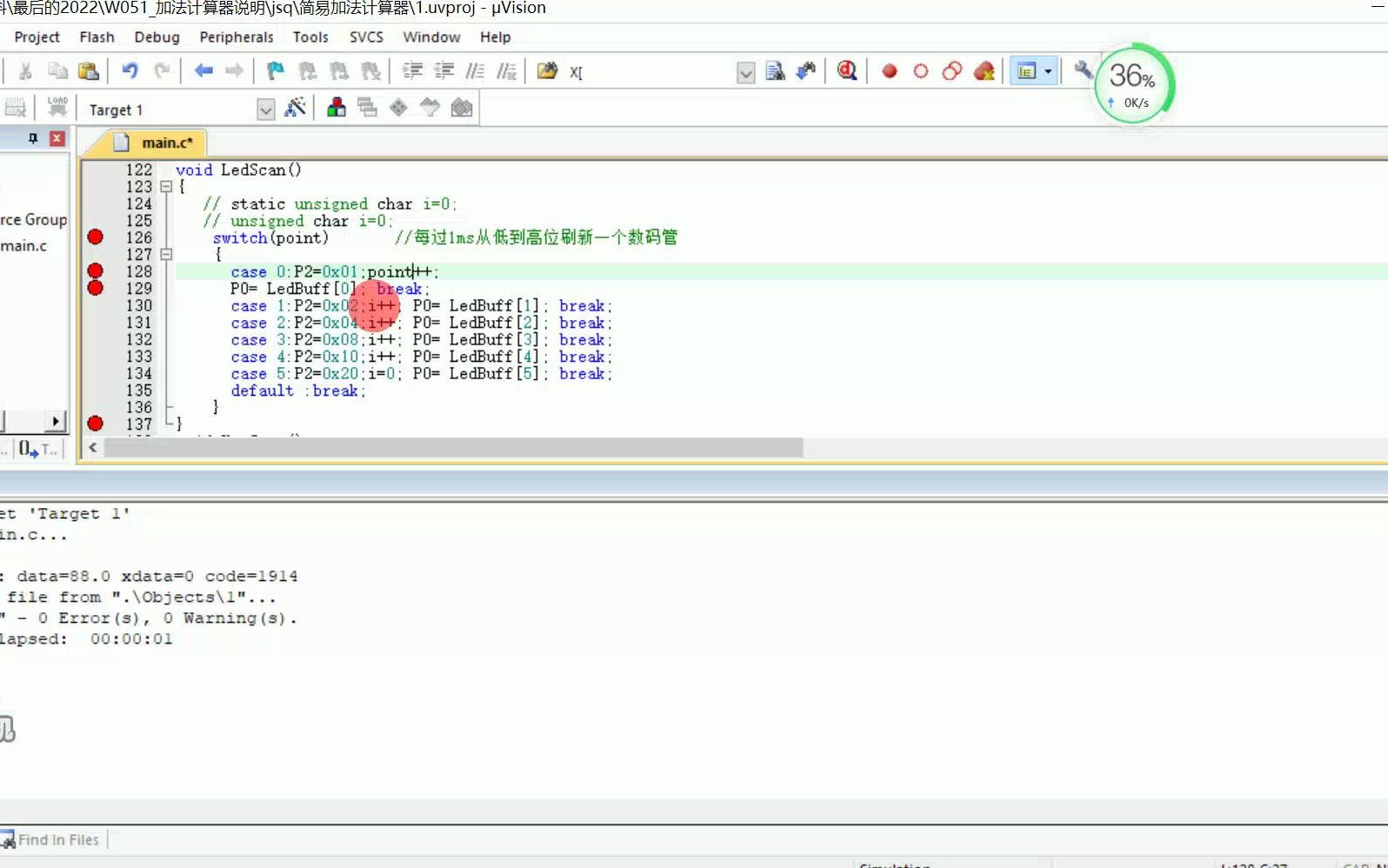Enable/Disable breakpoint hollow circle icon

coord(921,71)
